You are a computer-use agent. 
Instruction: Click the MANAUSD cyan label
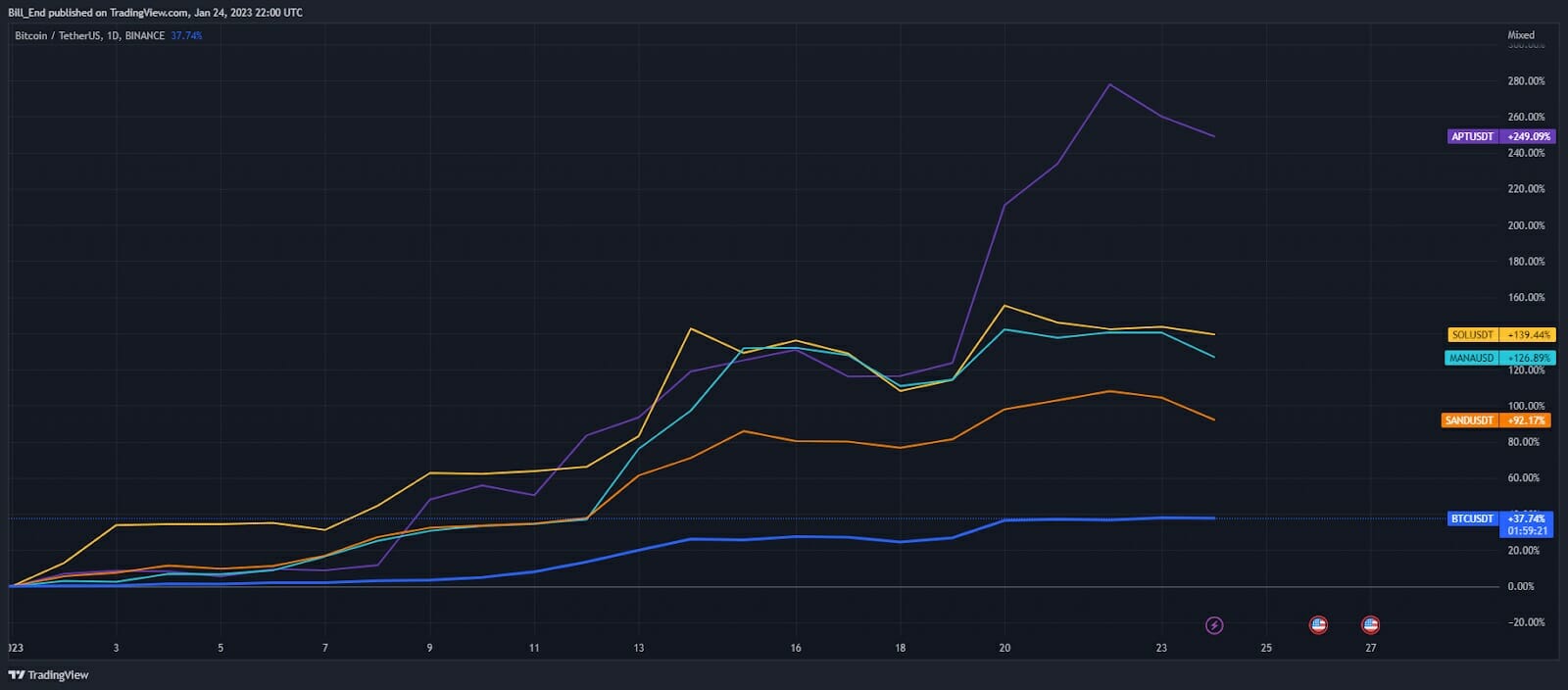click(x=1471, y=359)
